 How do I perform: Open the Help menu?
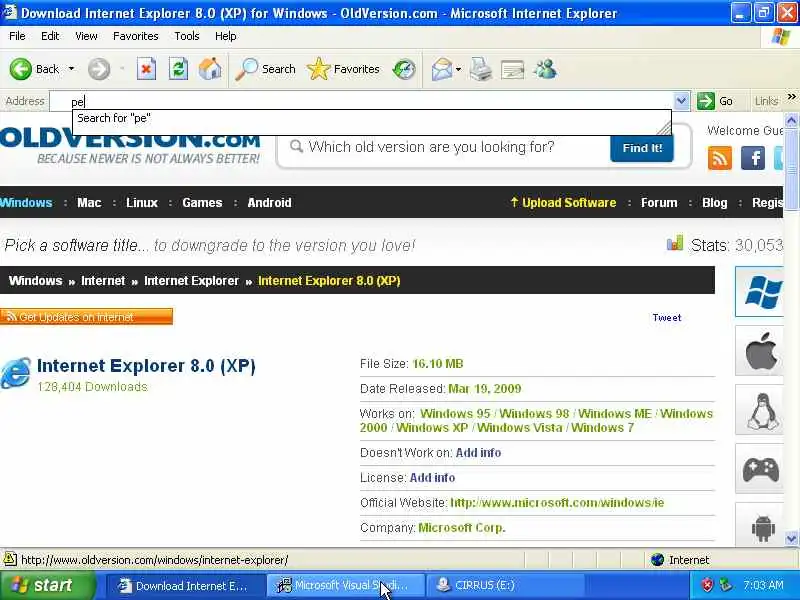(x=226, y=36)
